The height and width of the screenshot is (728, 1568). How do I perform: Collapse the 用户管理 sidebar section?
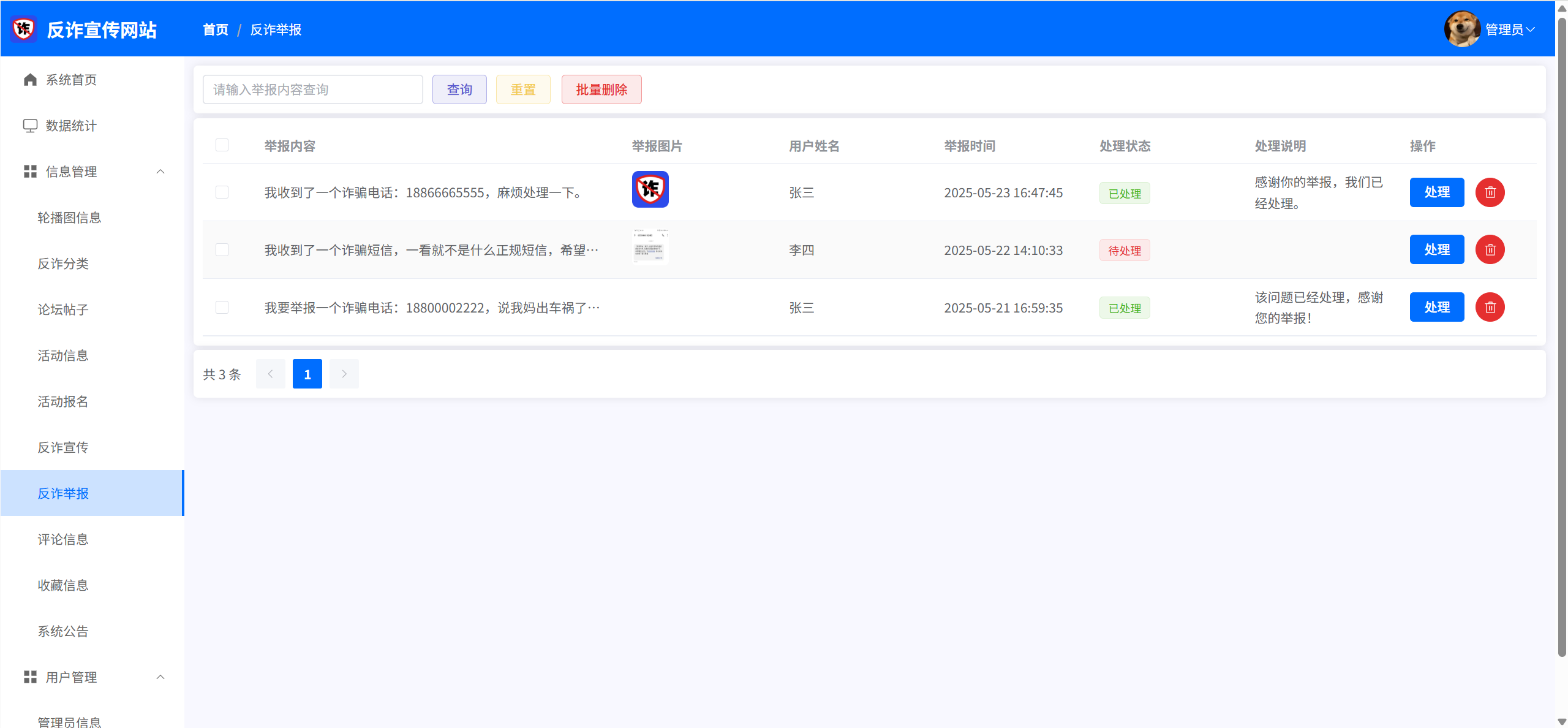[160, 677]
